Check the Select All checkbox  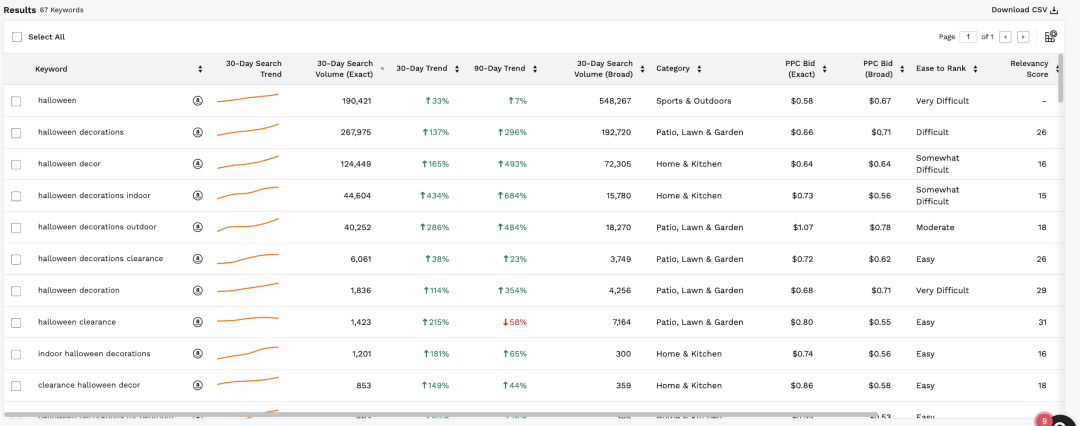click(17, 37)
